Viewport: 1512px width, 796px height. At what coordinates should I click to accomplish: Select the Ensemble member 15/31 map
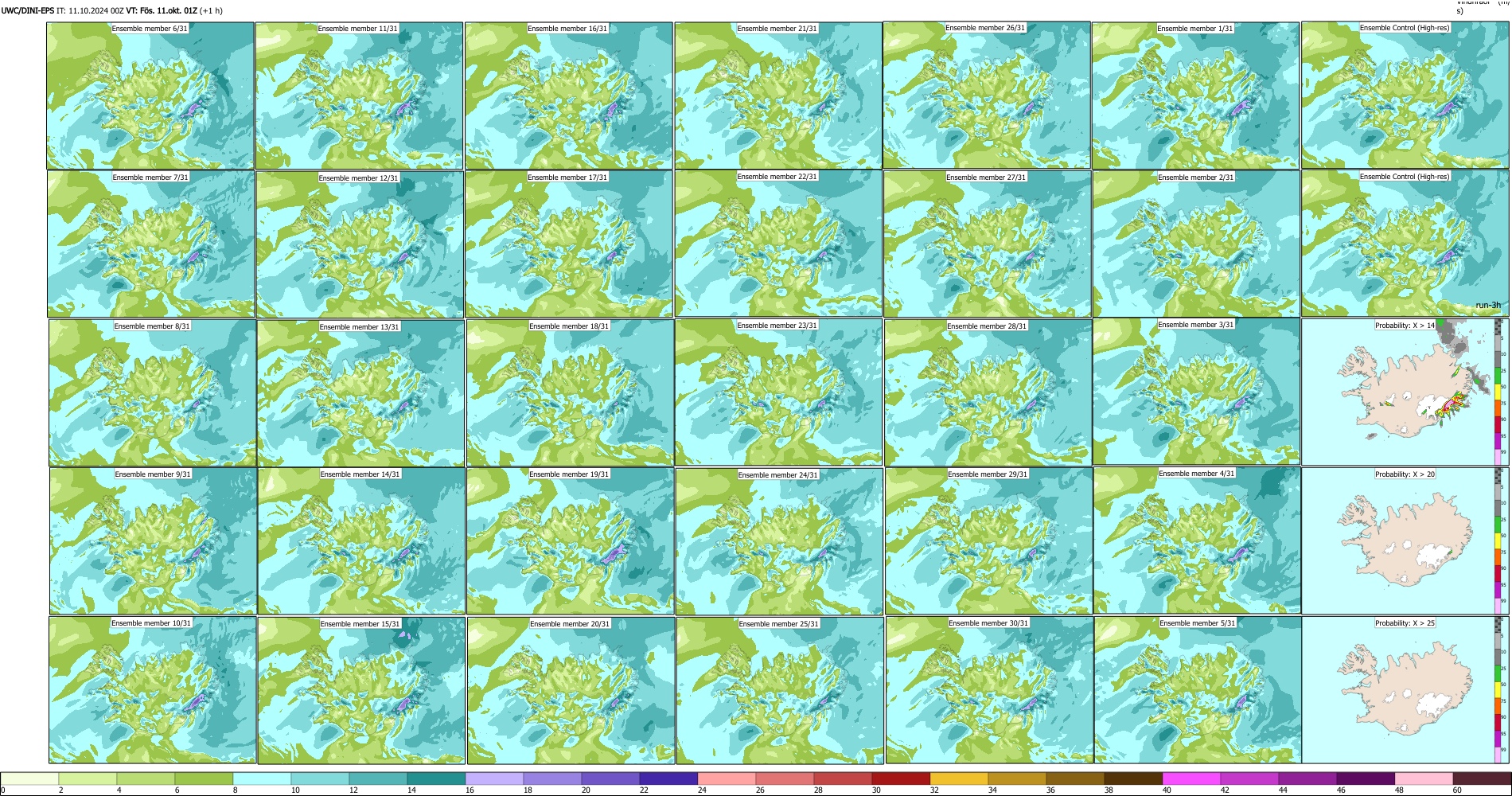coord(361,690)
